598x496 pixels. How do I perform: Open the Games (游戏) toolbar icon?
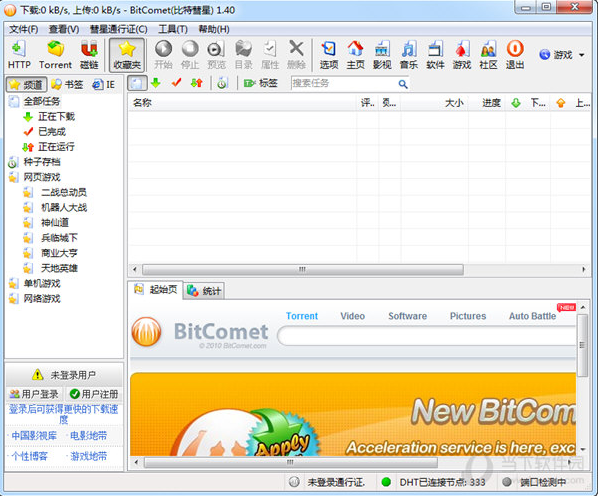(x=462, y=55)
